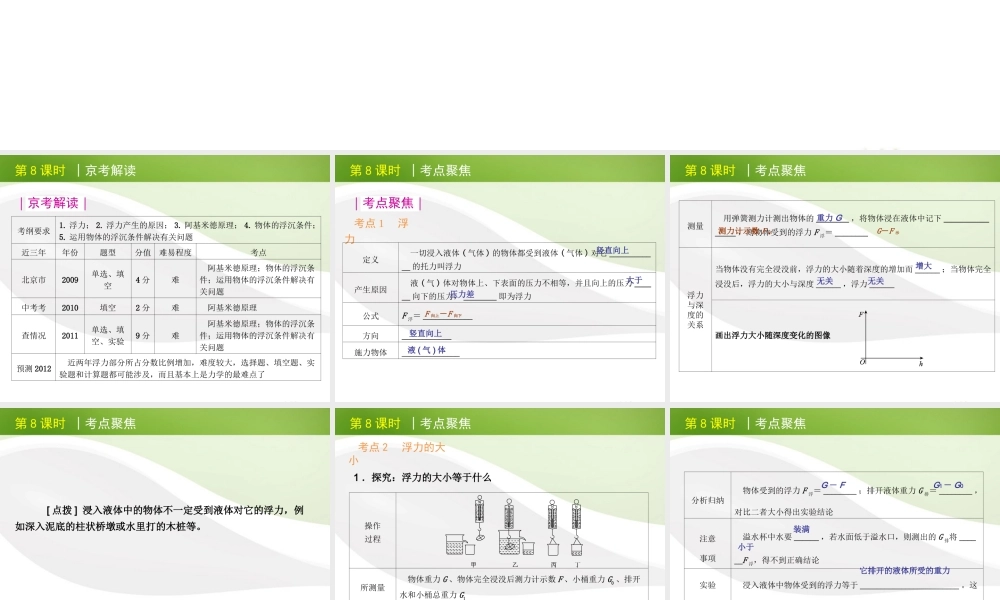Select the 探究:浮力的大小等于什么 subtitle

pyautogui.click(x=421, y=478)
